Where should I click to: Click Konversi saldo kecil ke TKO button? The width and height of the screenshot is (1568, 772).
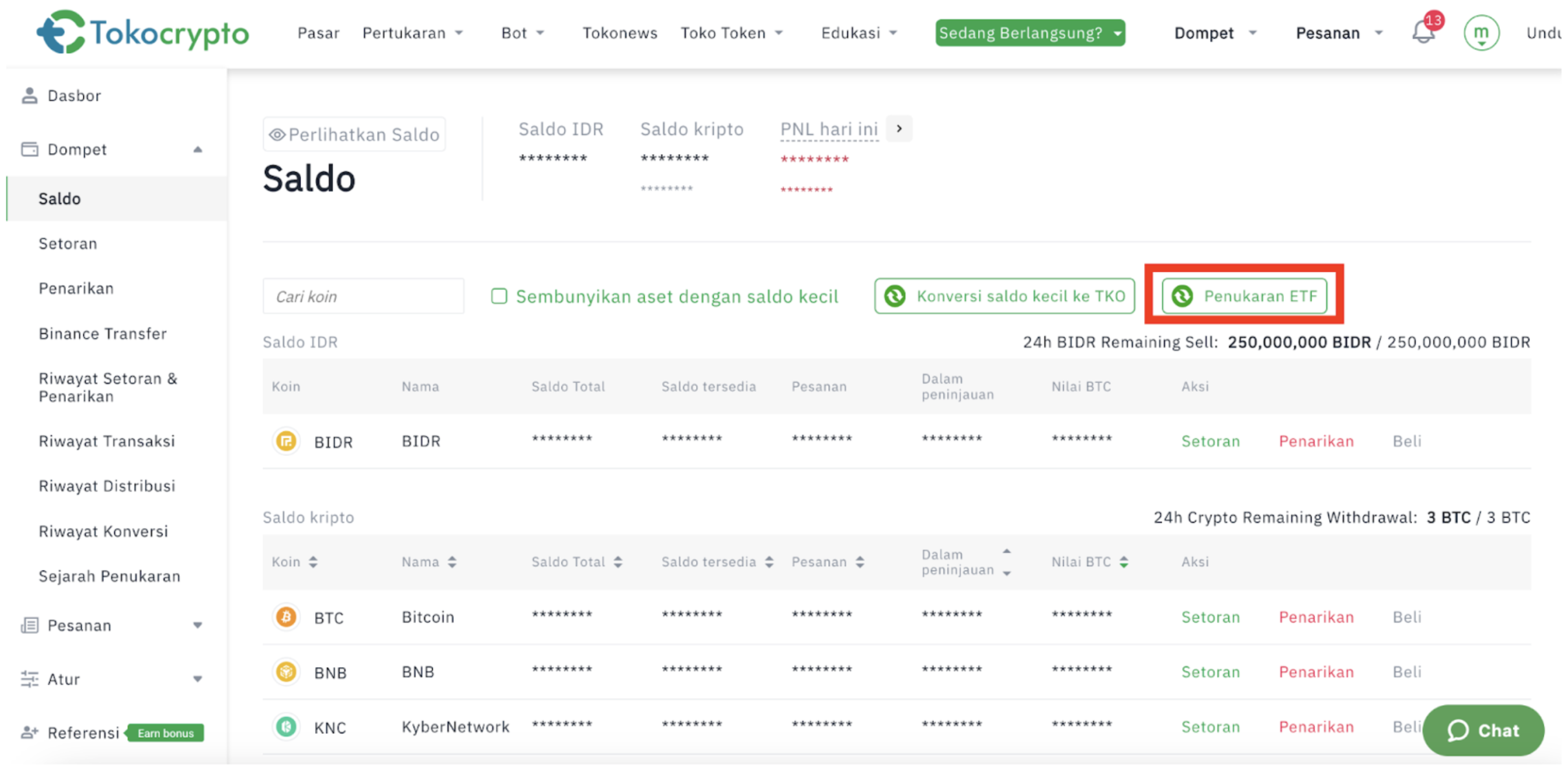tap(1004, 296)
